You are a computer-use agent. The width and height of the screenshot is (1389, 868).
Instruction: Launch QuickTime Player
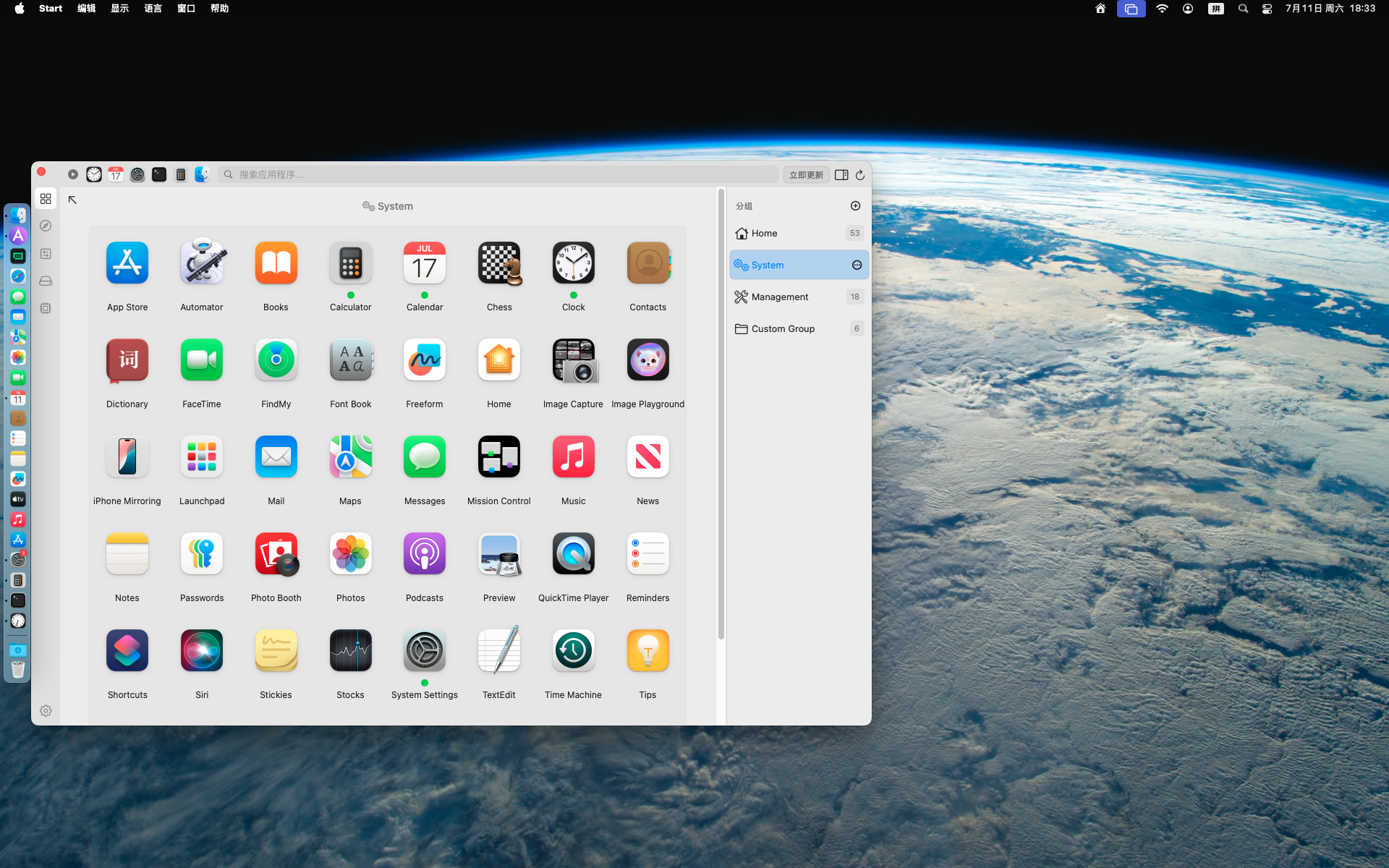pos(574,553)
